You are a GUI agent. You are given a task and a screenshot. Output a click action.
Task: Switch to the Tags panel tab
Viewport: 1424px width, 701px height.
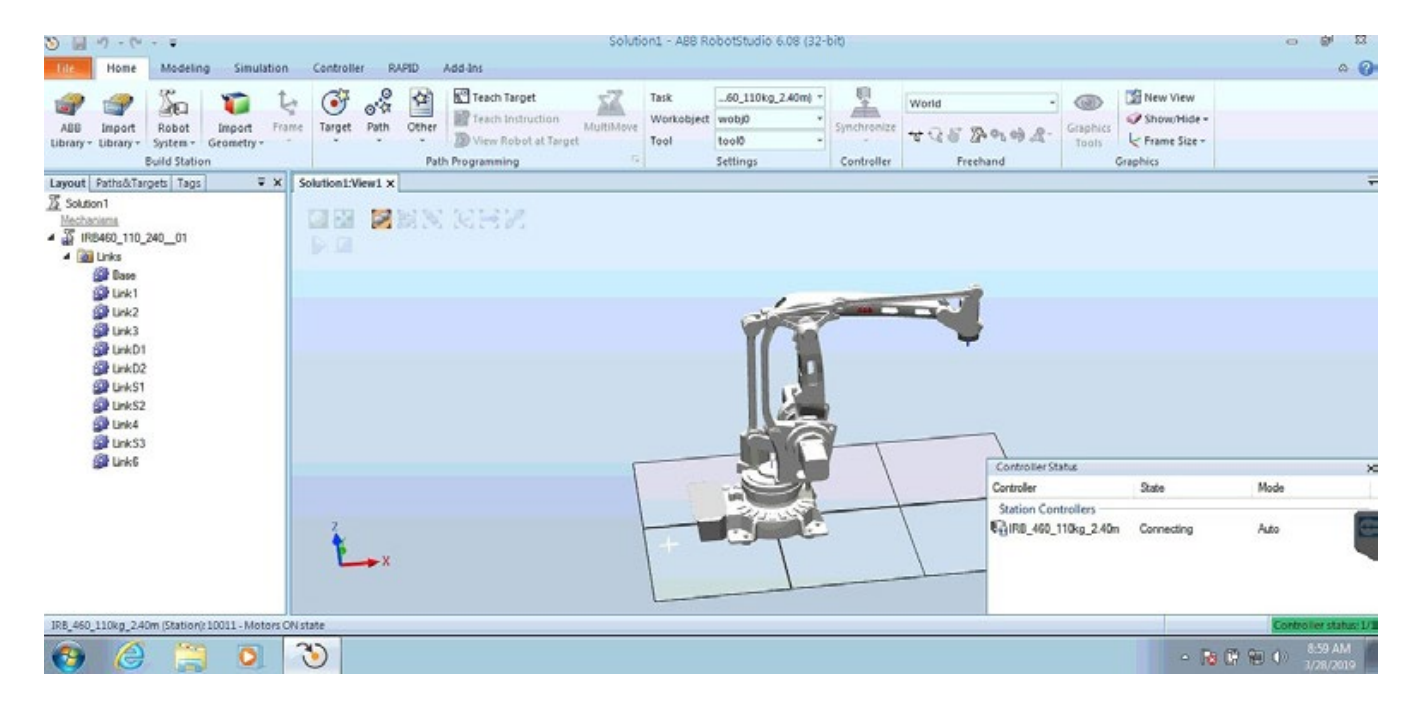pos(188,184)
